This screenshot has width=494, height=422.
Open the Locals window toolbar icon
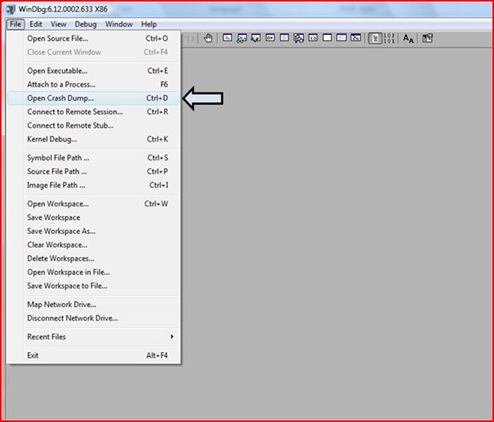pyautogui.click(x=256, y=38)
